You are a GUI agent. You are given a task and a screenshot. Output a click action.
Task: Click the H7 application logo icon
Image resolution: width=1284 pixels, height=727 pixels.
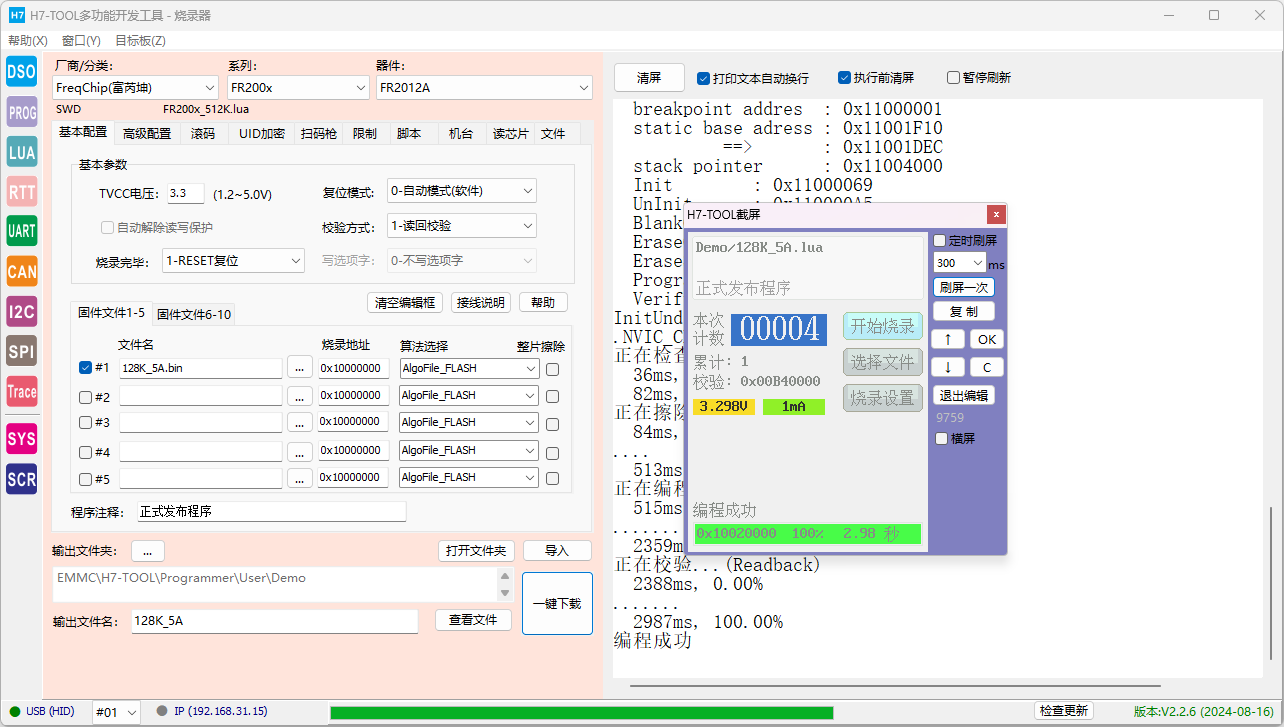click(x=16, y=15)
